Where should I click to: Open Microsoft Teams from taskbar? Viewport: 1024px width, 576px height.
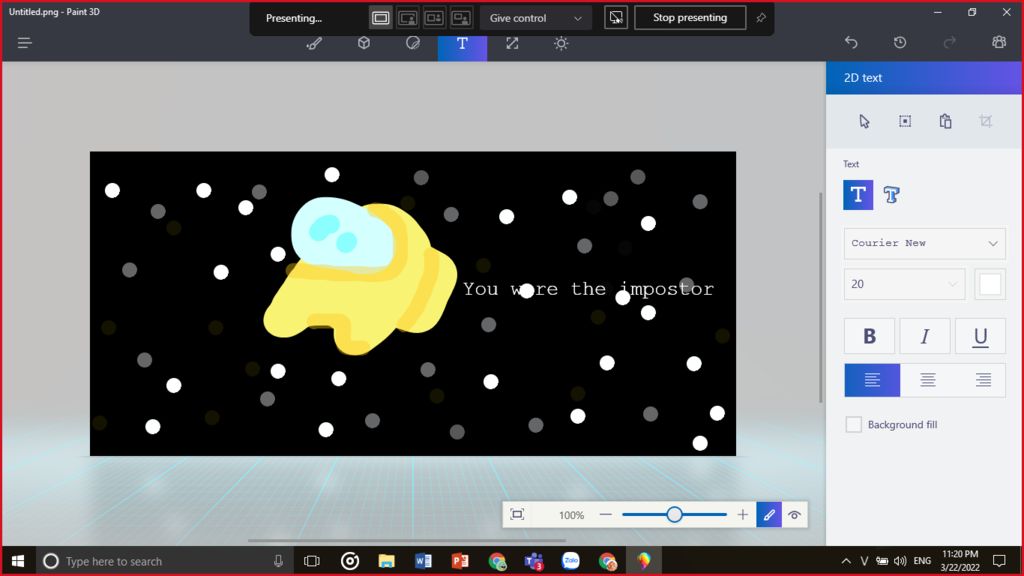[x=534, y=561]
